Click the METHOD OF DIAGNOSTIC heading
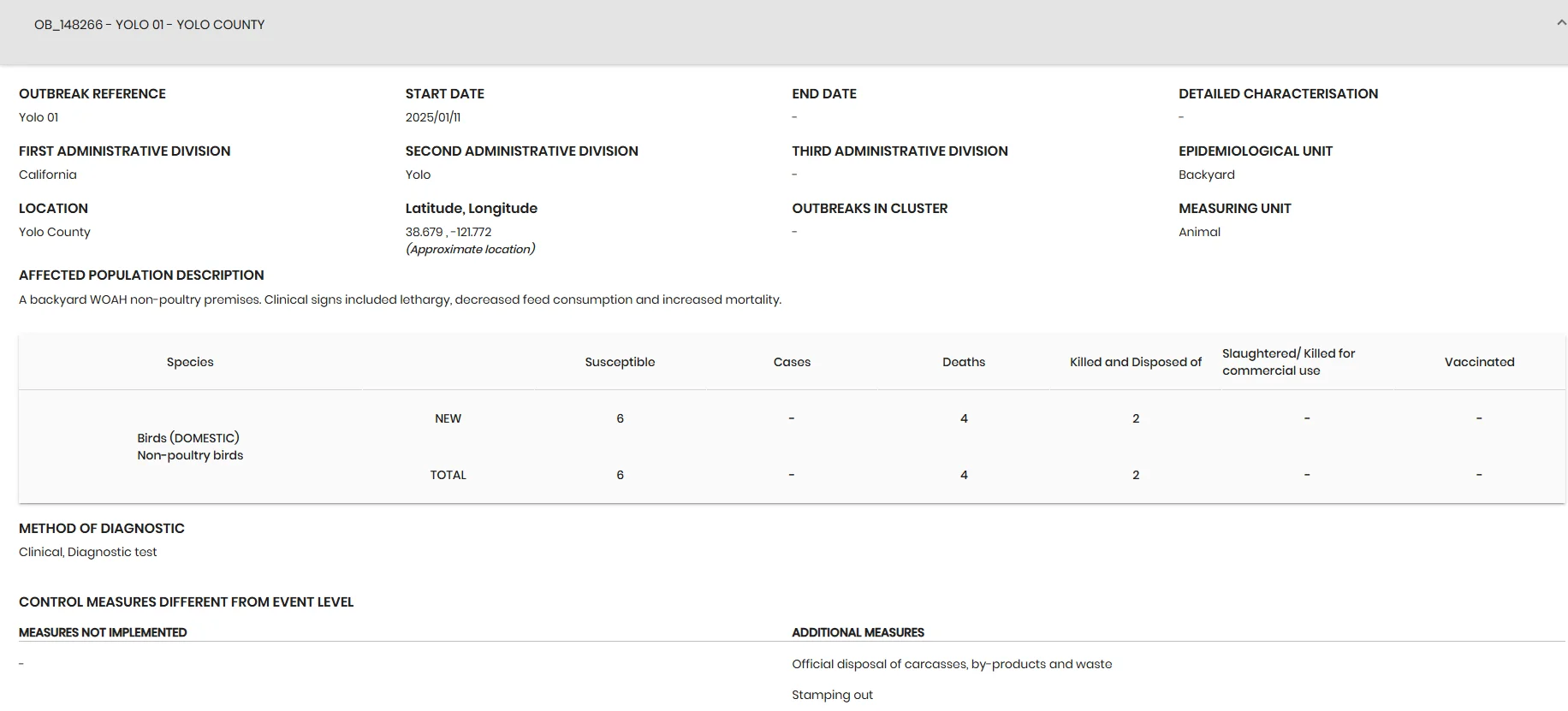Image resolution: width=1568 pixels, height=711 pixels. point(102,529)
